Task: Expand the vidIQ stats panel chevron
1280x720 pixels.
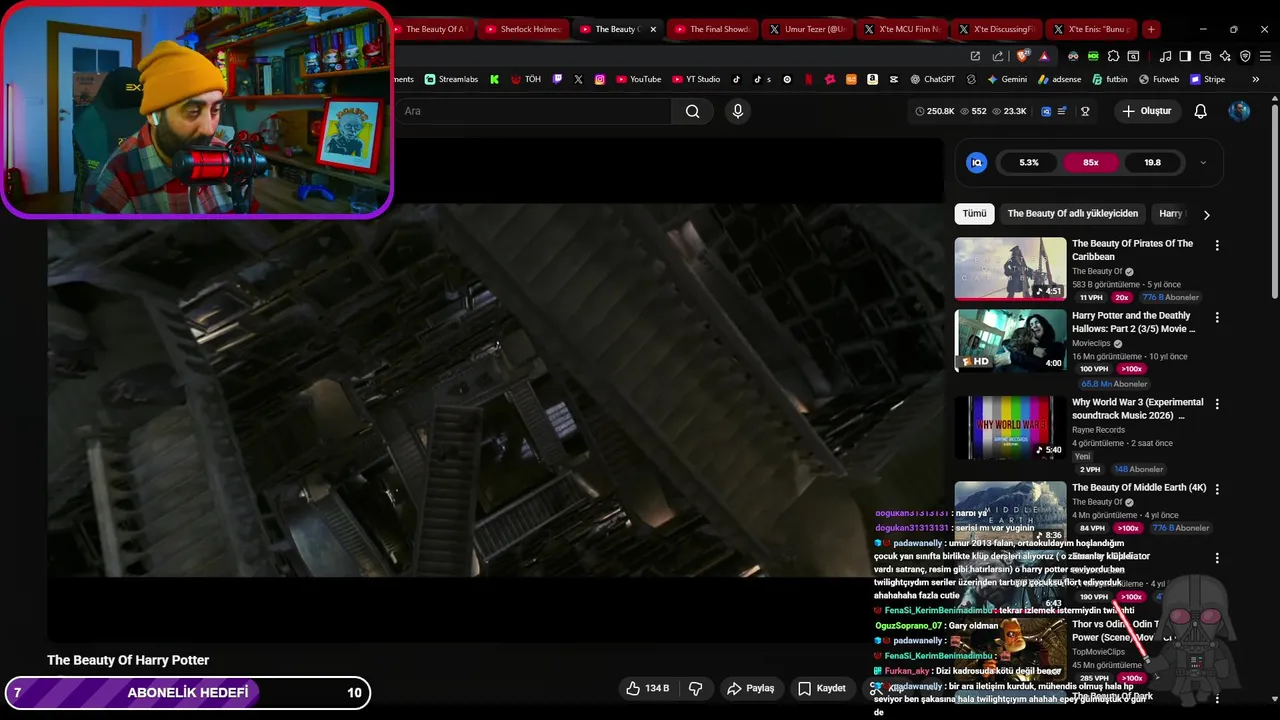Action: [x=1203, y=162]
